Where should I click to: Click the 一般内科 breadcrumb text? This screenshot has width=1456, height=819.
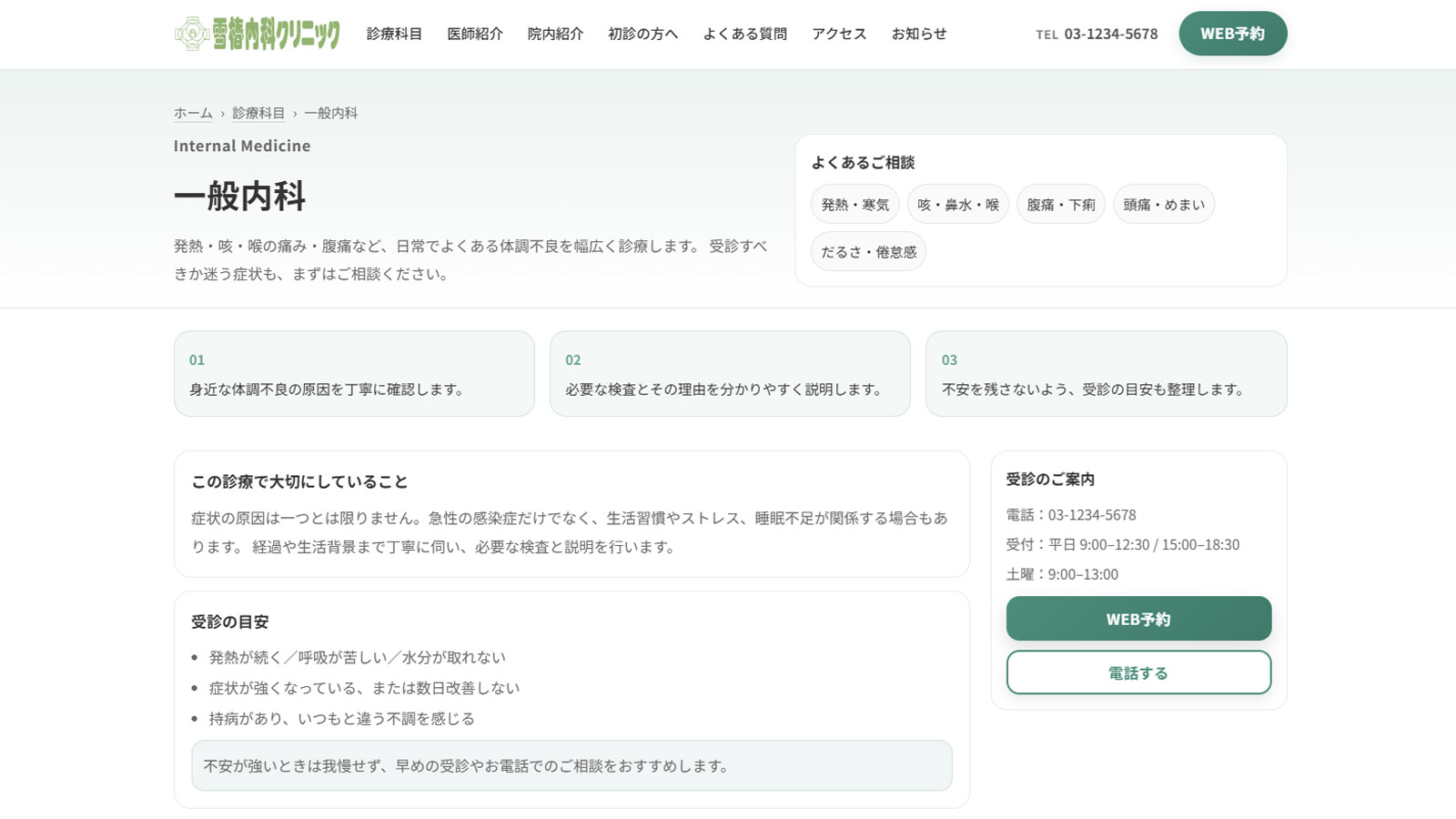(330, 113)
